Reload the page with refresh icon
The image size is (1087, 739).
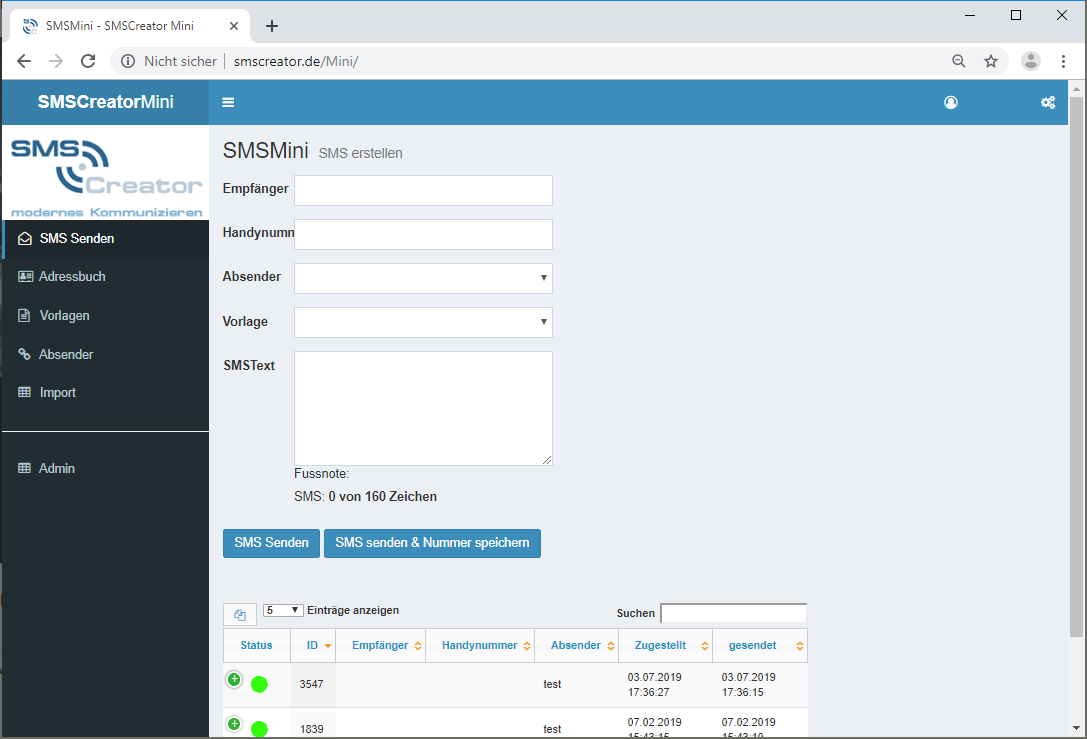point(88,61)
